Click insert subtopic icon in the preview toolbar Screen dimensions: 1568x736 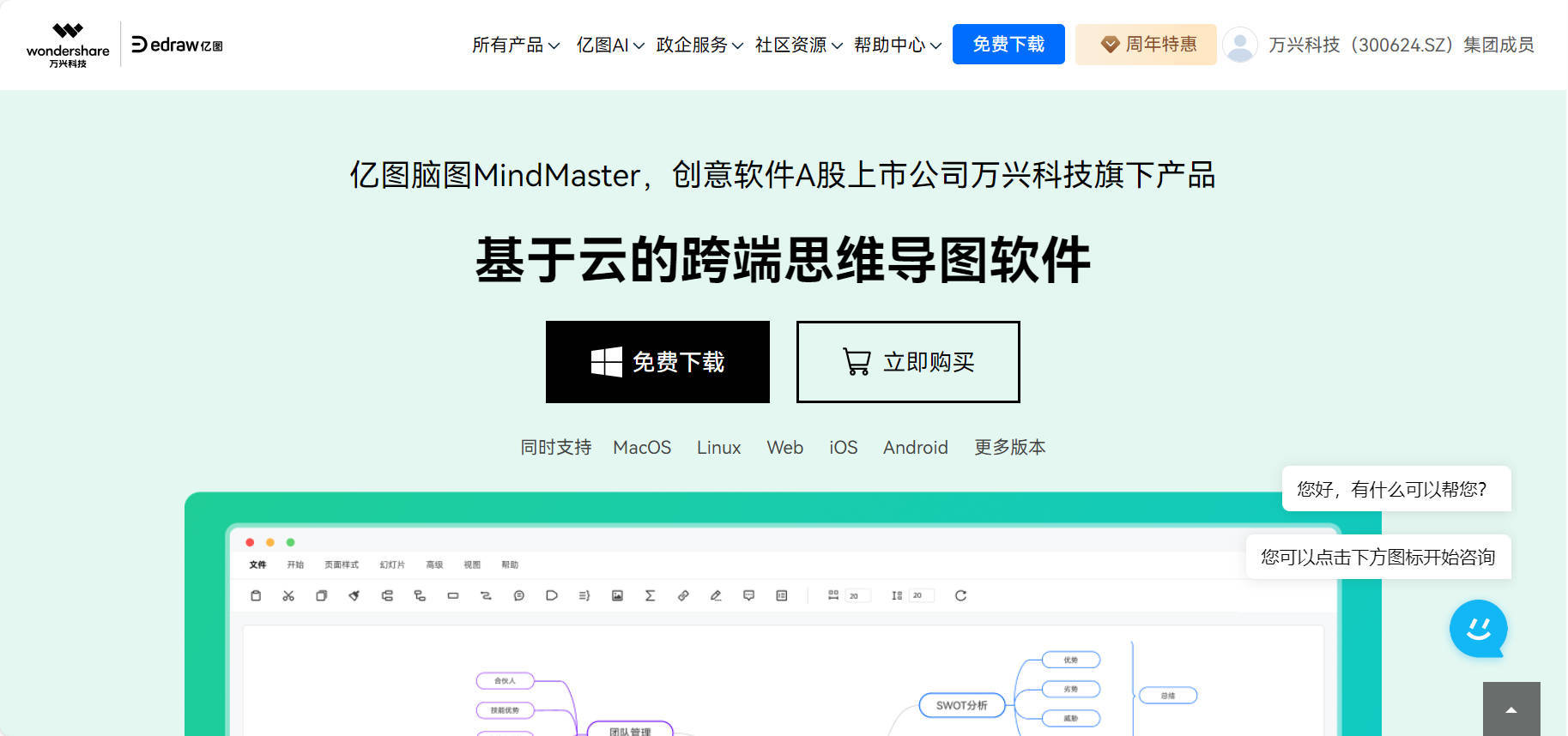(x=420, y=595)
